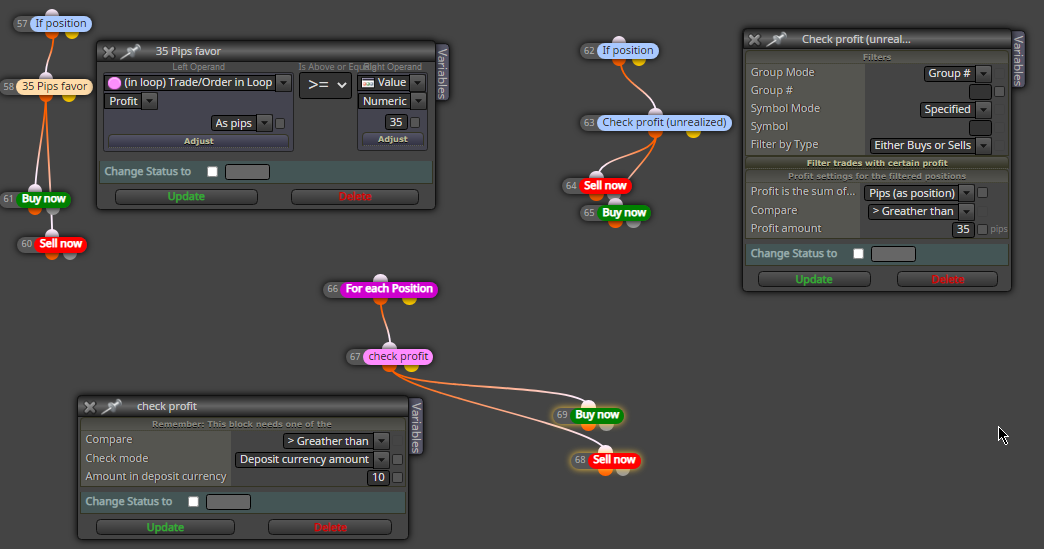The image size is (1044, 549).
Task: Select node 67 check profit
Action: [x=398, y=357]
